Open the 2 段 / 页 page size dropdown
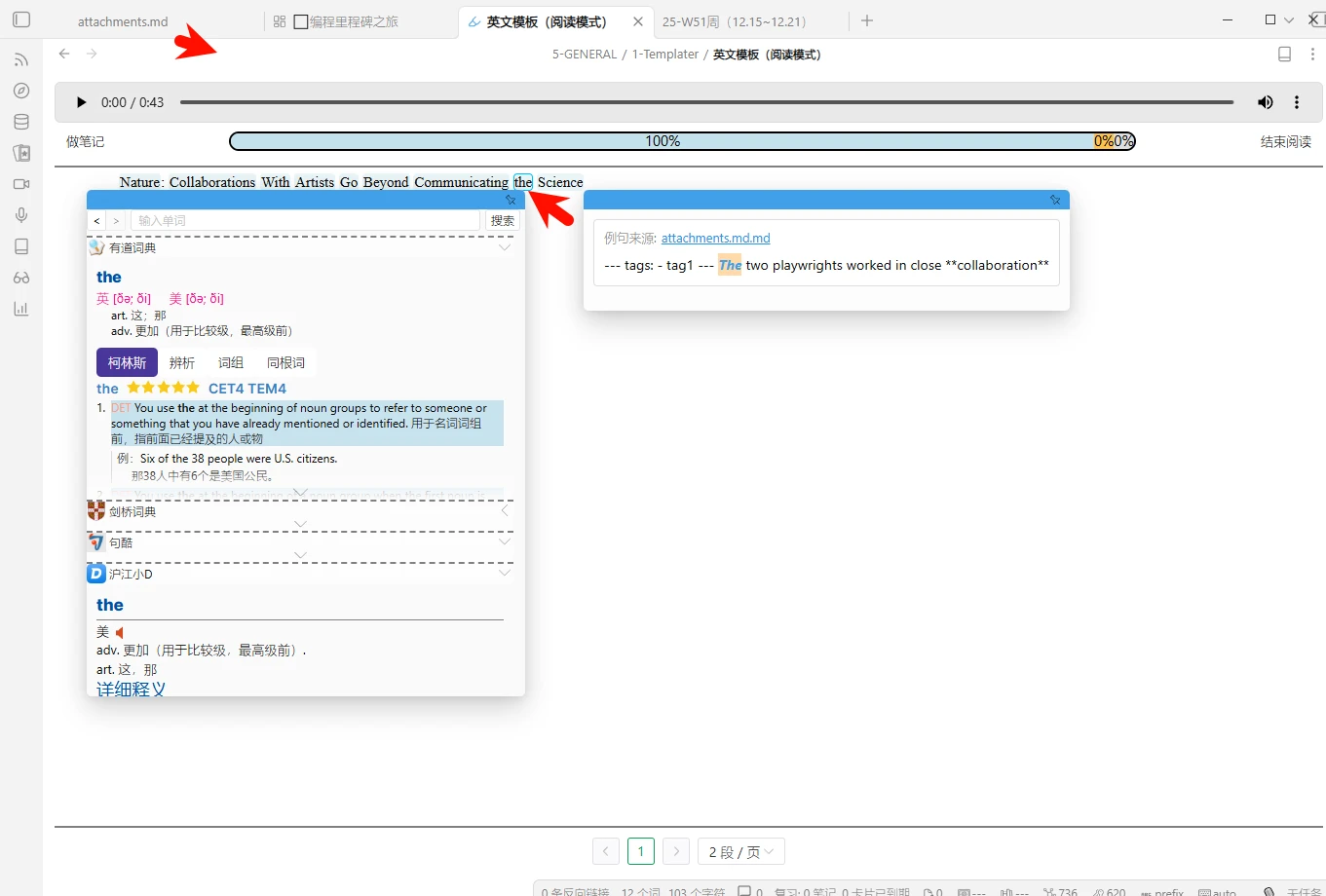The image size is (1326, 896). [741, 852]
